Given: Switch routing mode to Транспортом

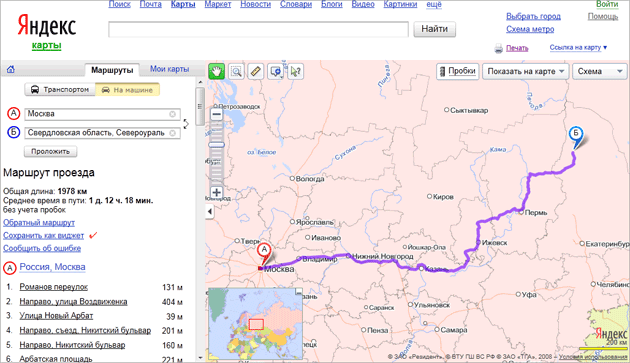Looking at the screenshot, I should click(x=60, y=89).
